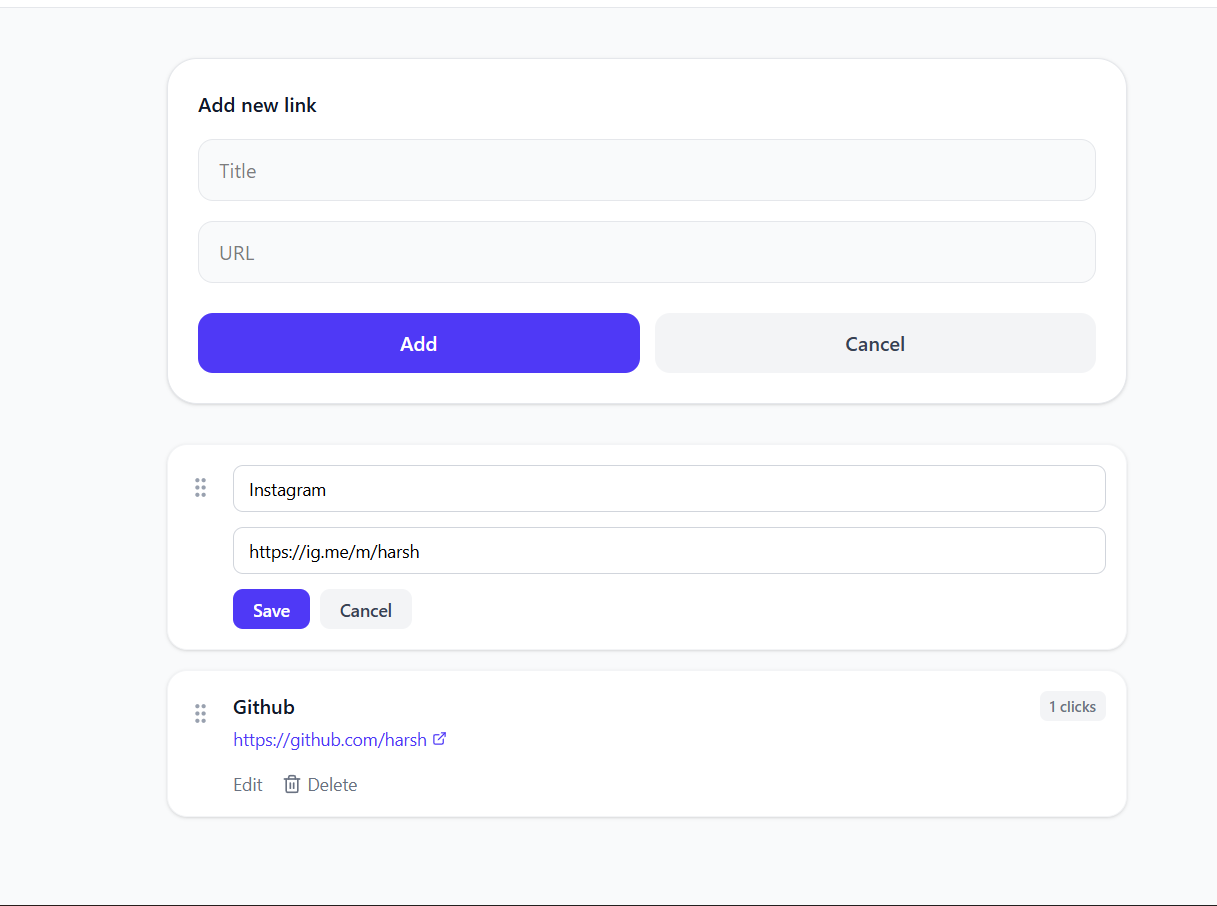Cancel adding a new link
Image resolution: width=1217 pixels, height=906 pixels.
(874, 343)
